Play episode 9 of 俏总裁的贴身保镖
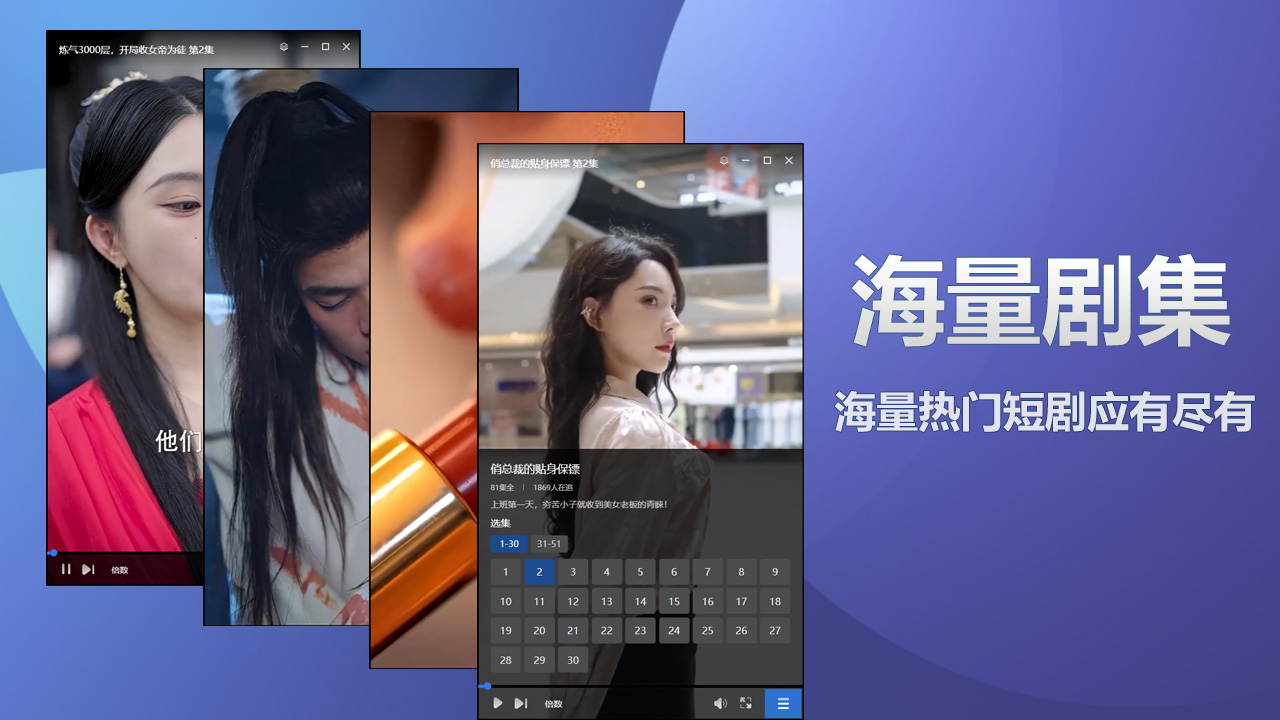This screenshot has width=1280, height=720. (775, 571)
